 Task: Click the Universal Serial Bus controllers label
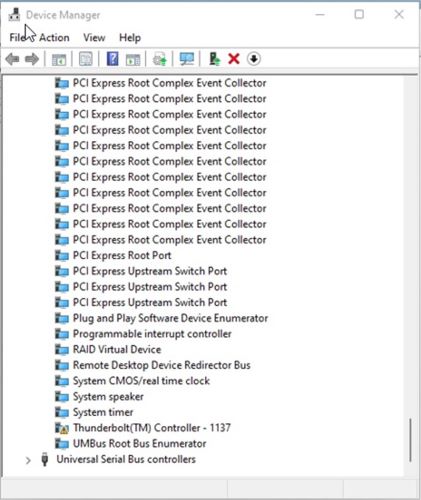click(126, 459)
